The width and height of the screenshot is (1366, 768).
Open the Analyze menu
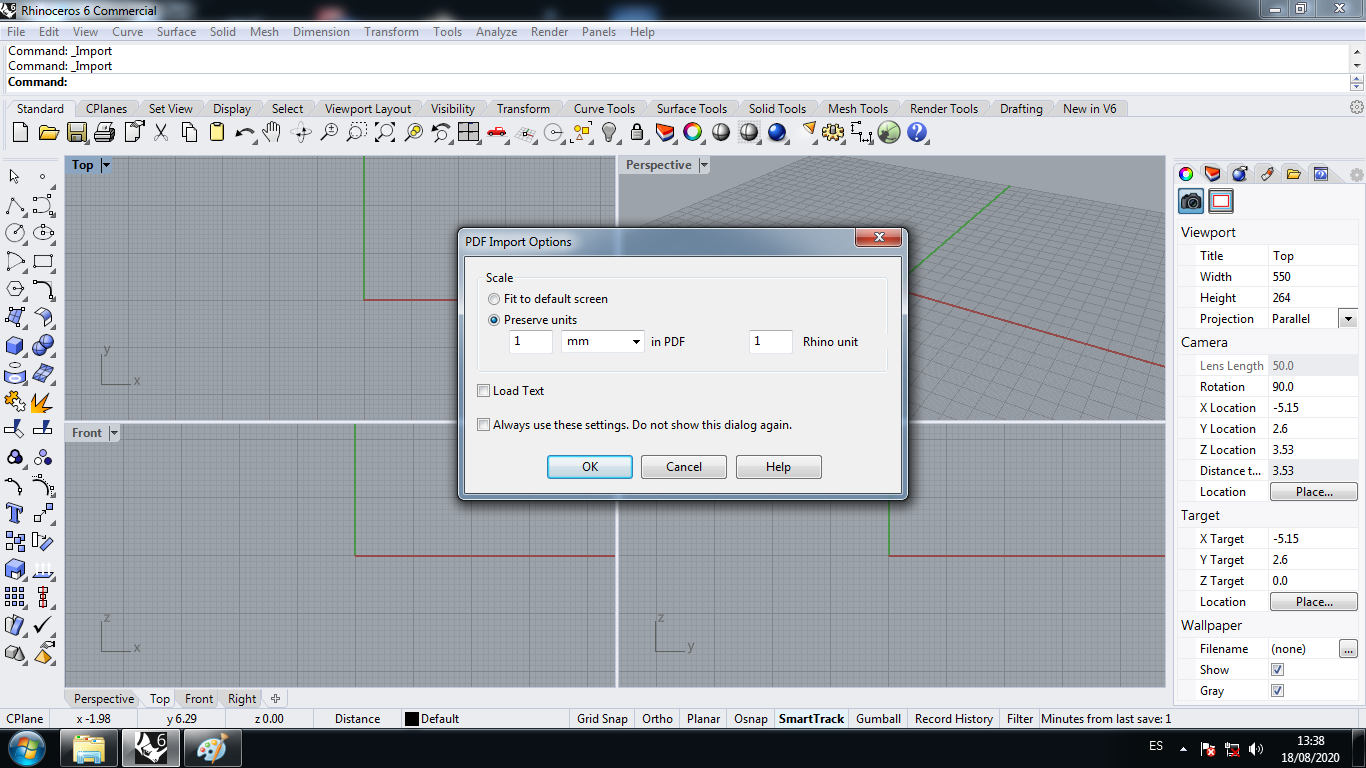[x=496, y=32]
